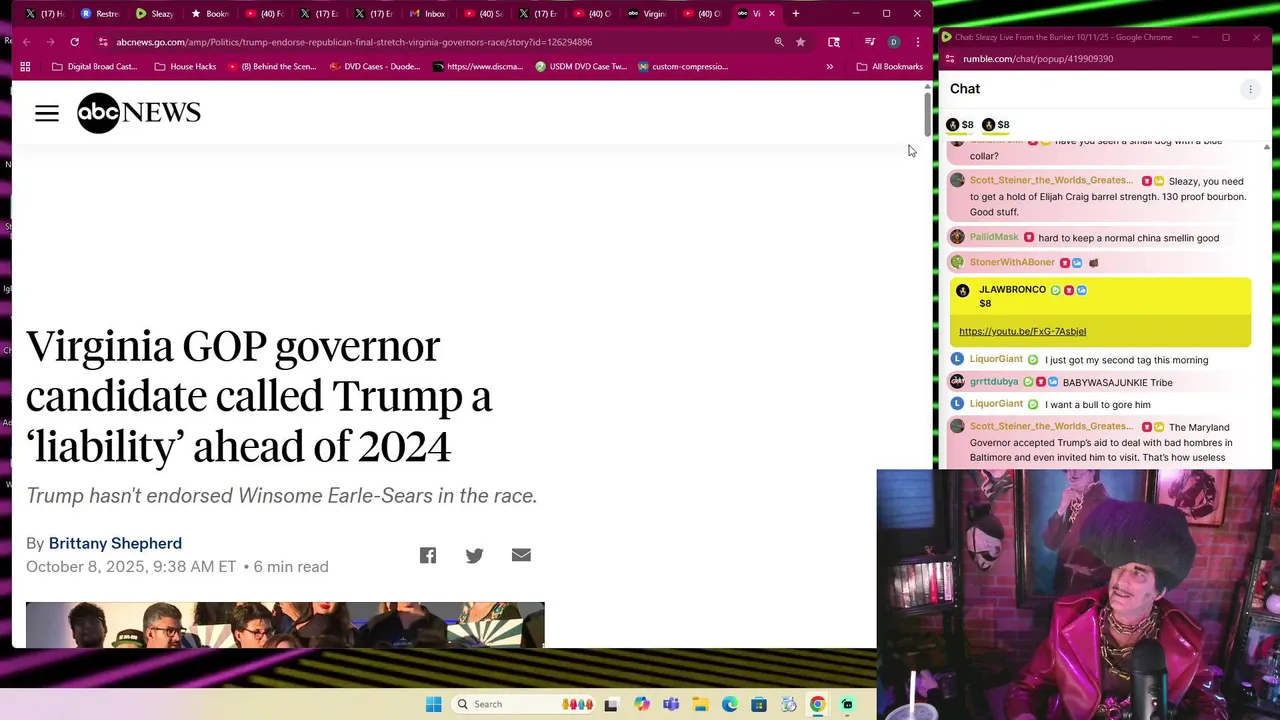This screenshot has height=720, width=1280.
Task: Show more bookmarks with the chevron
Action: tap(829, 67)
